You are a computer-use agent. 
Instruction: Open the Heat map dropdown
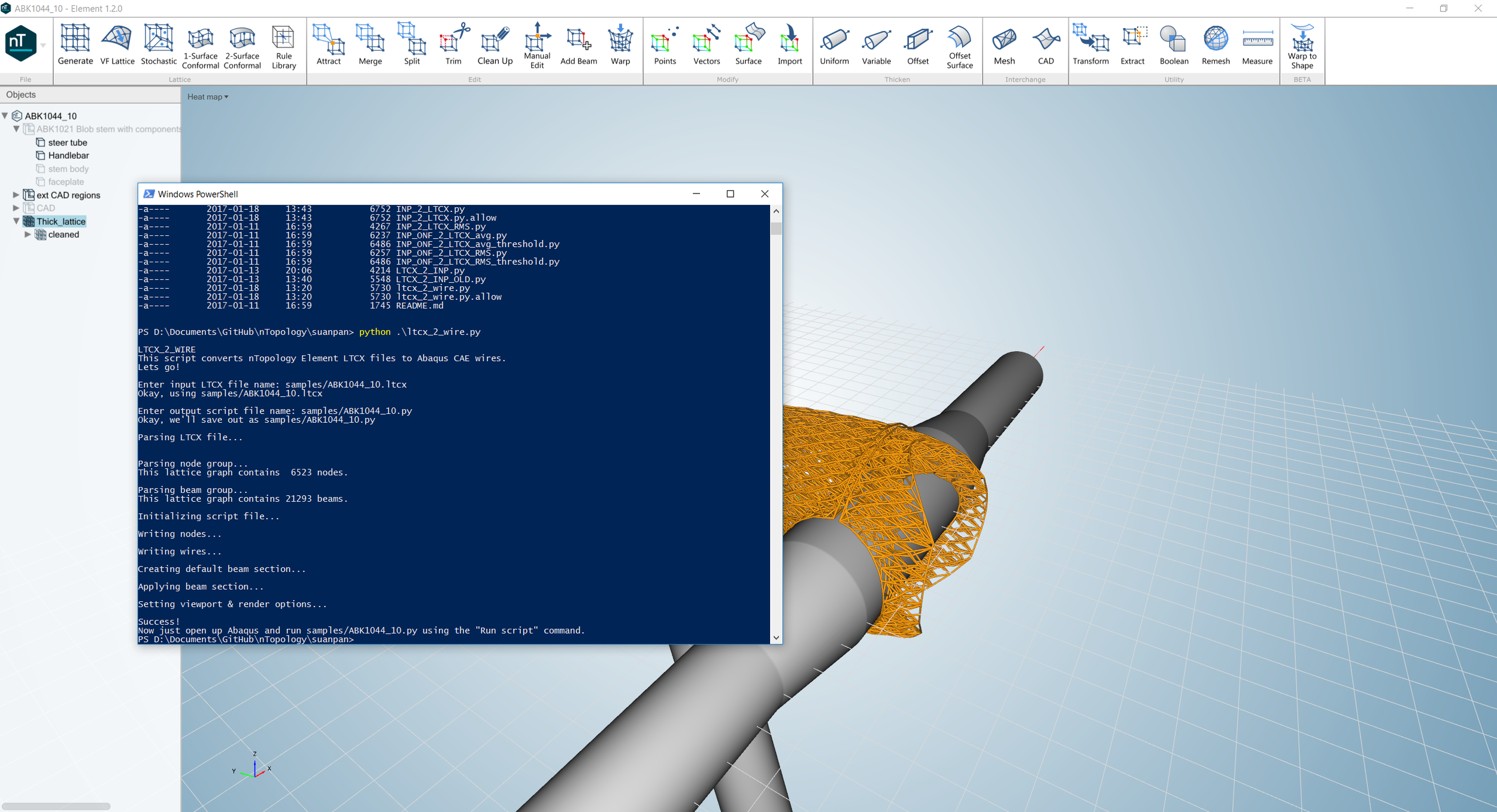tap(208, 97)
